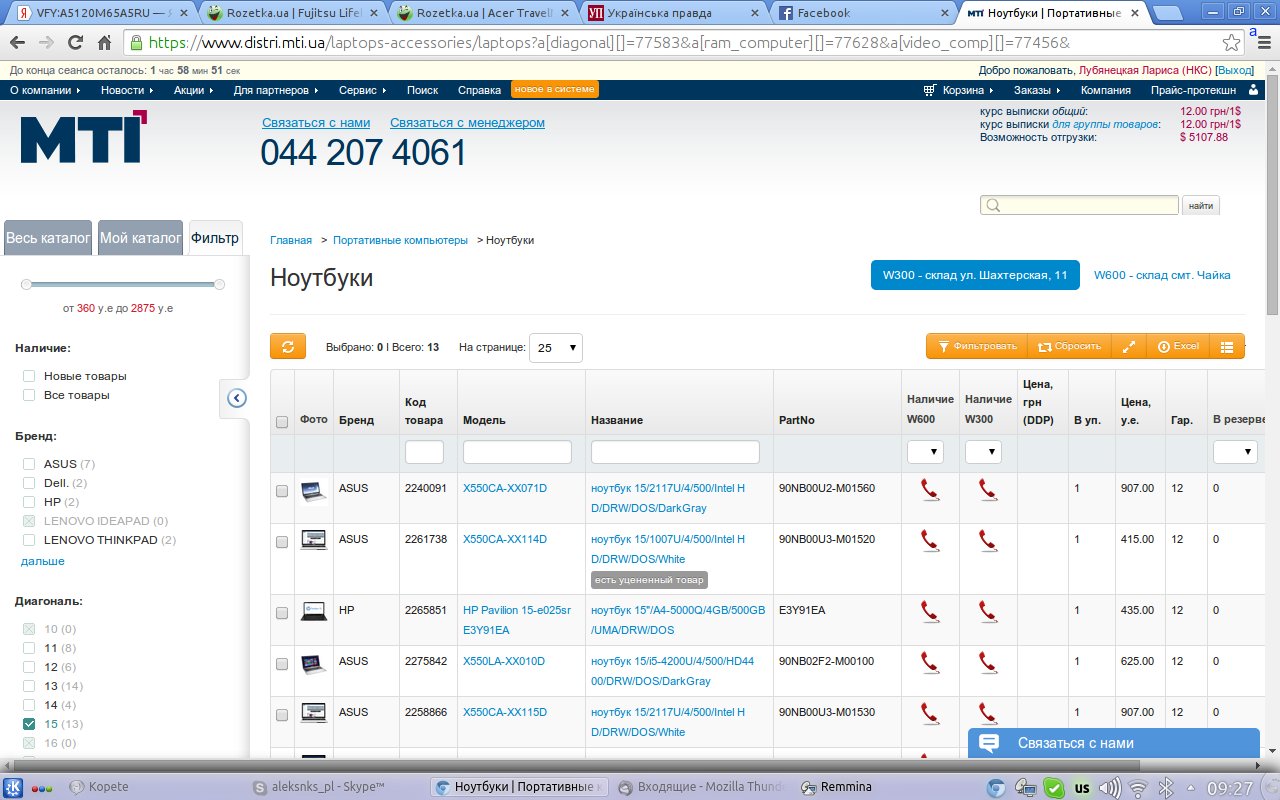This screenshot has height=800, width=1280.
Task: Switch to the 'Мой каталог' tab
Action: click(141, 238)
